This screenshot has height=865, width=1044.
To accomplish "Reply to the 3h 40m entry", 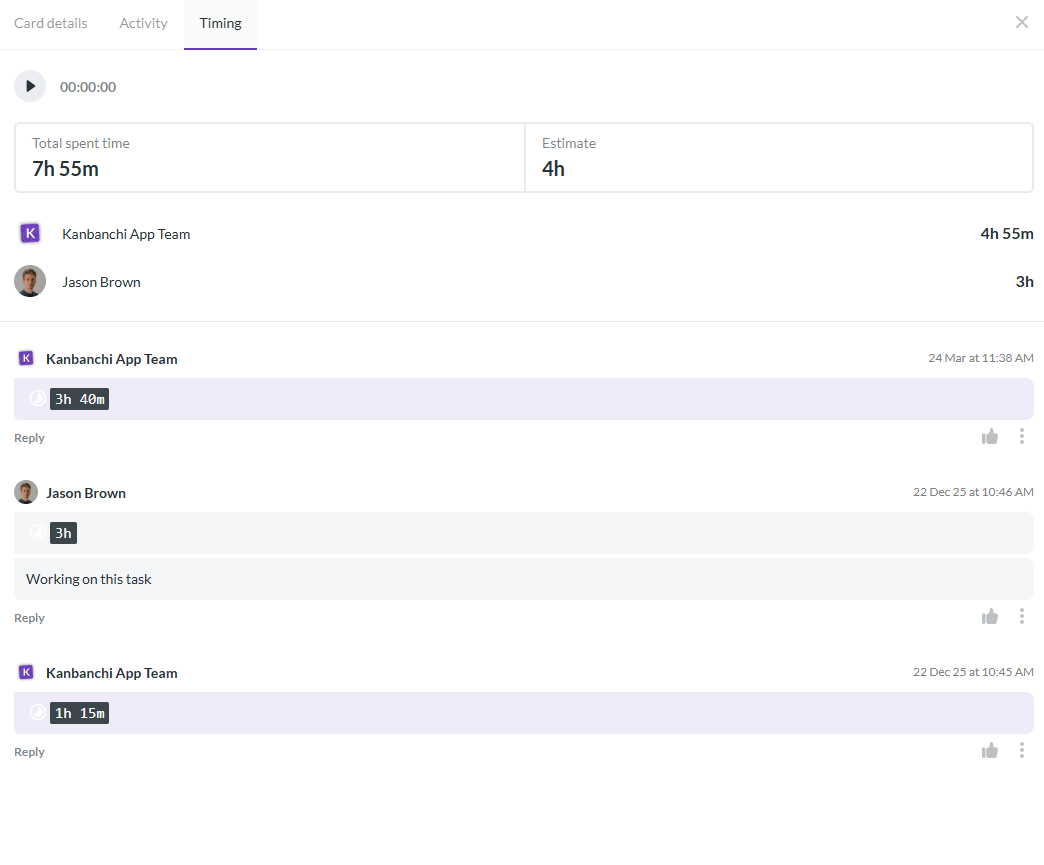I will pyautogui.click(x=29, y=438).
